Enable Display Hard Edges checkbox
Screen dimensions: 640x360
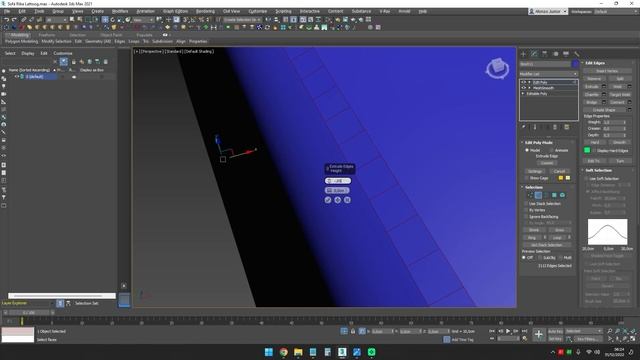click(593, 151)
